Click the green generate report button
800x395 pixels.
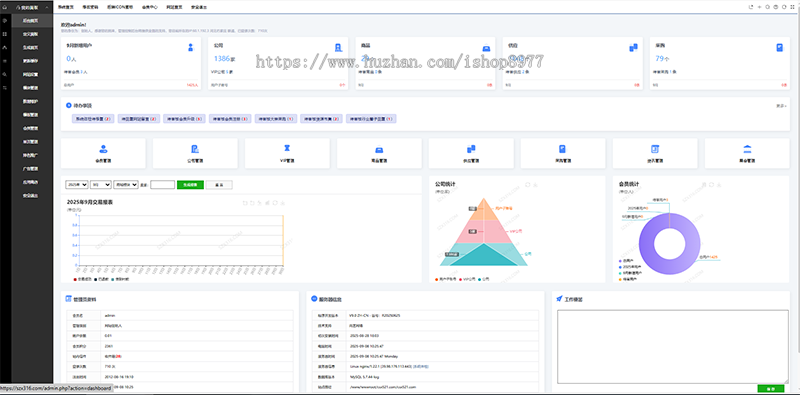point(190,185)
